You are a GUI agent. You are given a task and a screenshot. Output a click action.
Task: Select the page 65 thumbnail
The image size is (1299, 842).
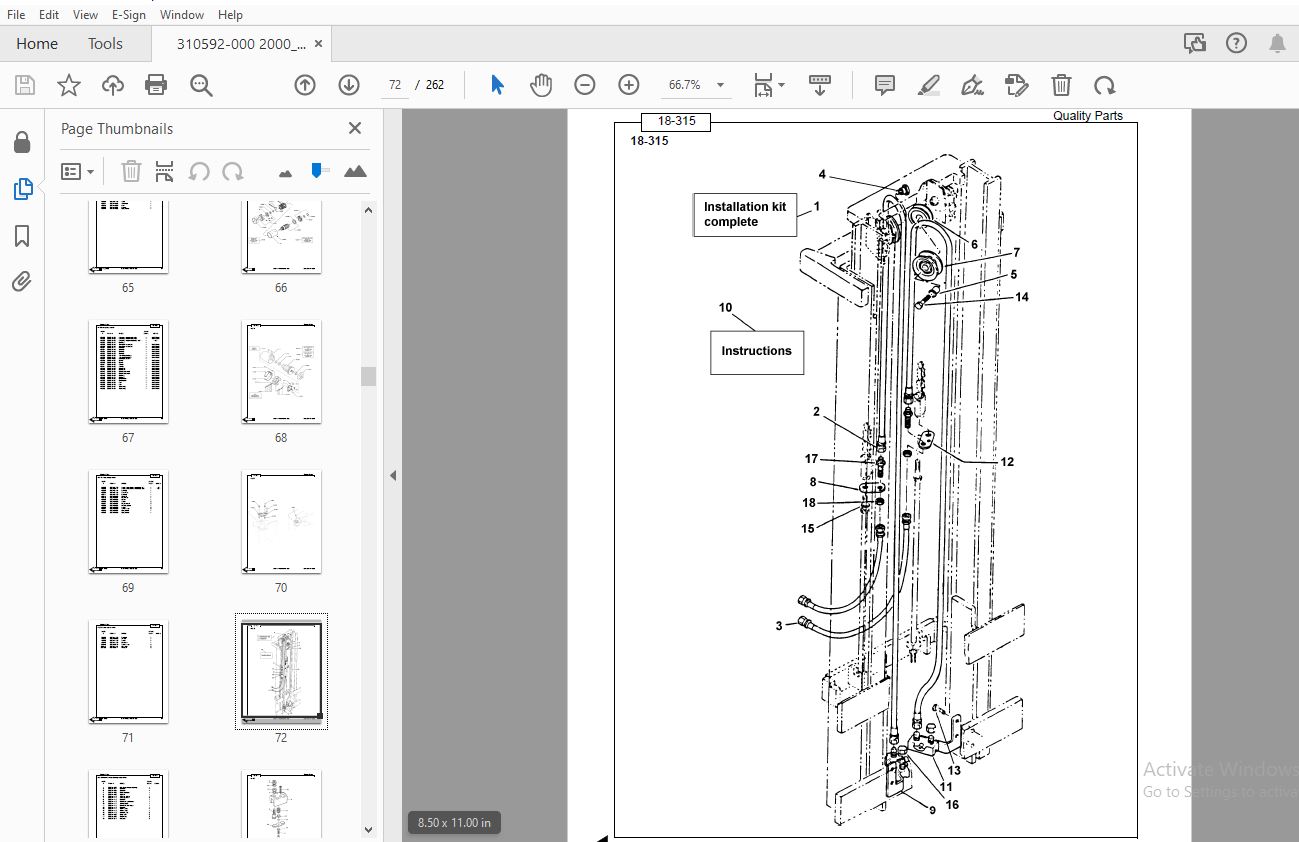point(128,237)
